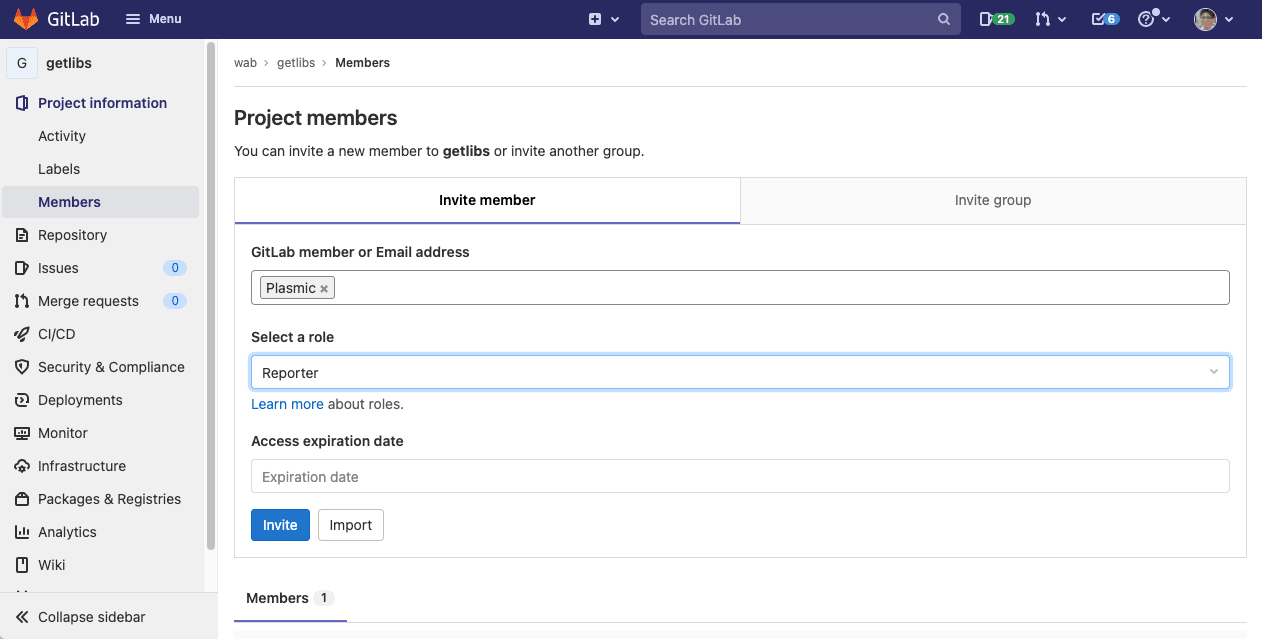This screenshot has height=639, width=1262.
Task: Click the Expiration date input
Action: click(x=740, y=476)
